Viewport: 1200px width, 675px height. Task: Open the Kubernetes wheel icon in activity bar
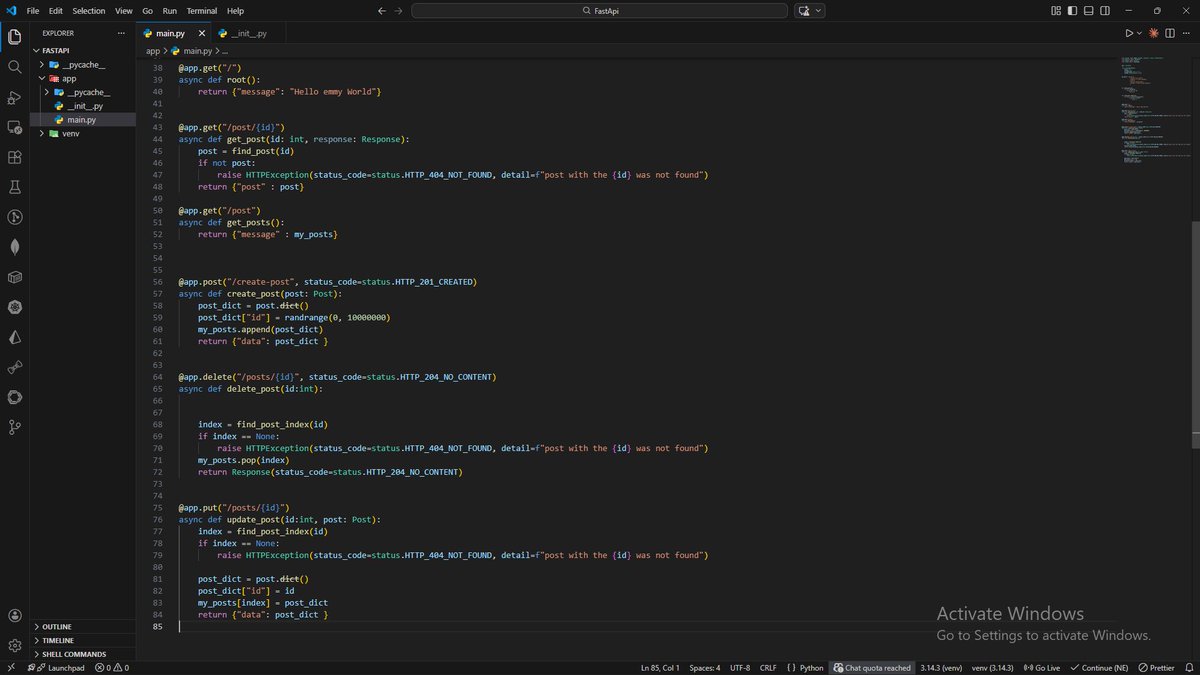coord(14,307)
